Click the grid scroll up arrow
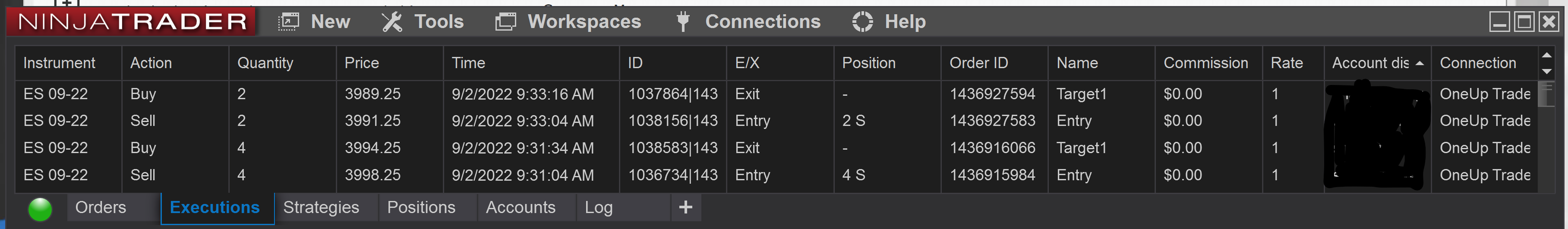The image size is (1568, 229). pos(1546,55)
